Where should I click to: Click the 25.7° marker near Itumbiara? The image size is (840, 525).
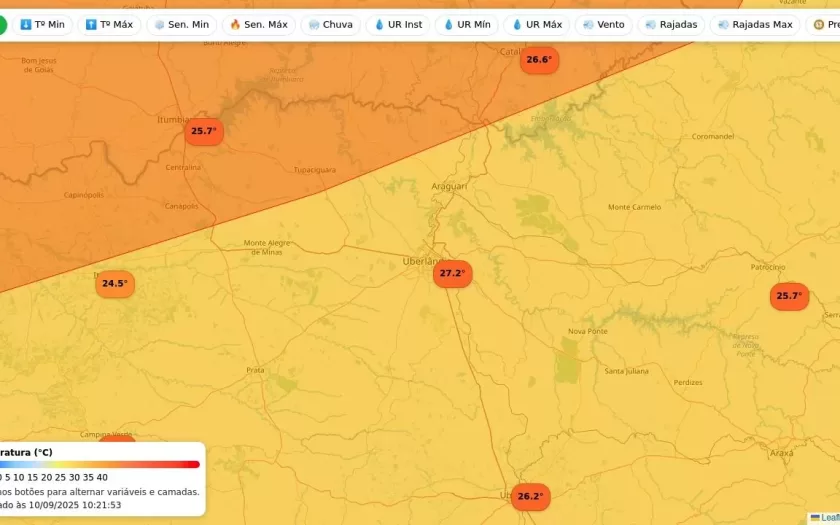click(203, 131)
